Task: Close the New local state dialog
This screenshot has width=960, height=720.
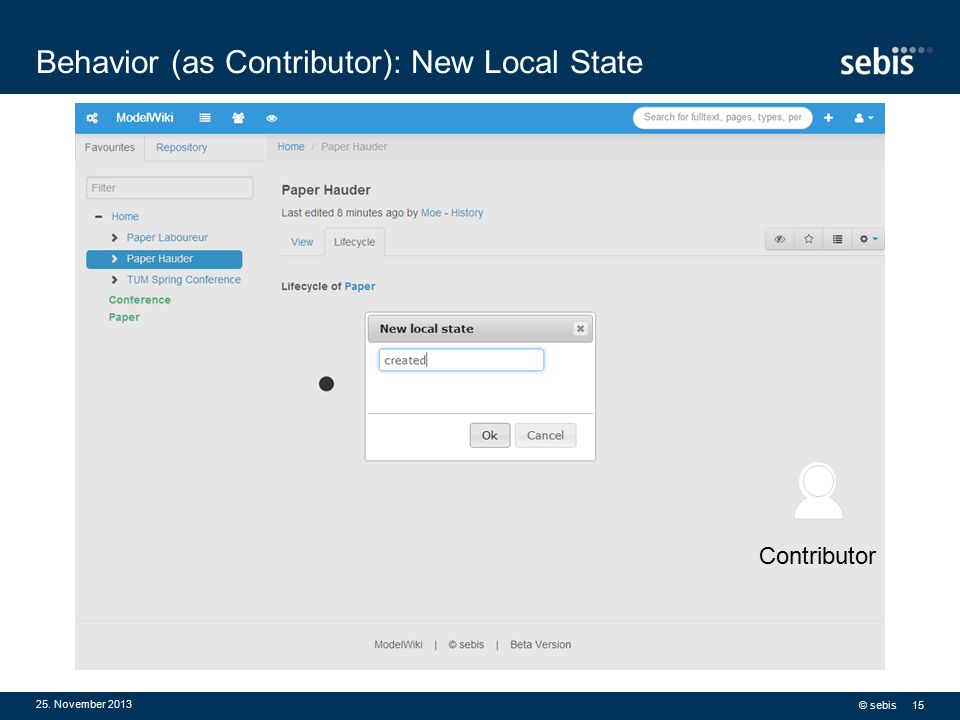Action: click(x=580, y=329)
